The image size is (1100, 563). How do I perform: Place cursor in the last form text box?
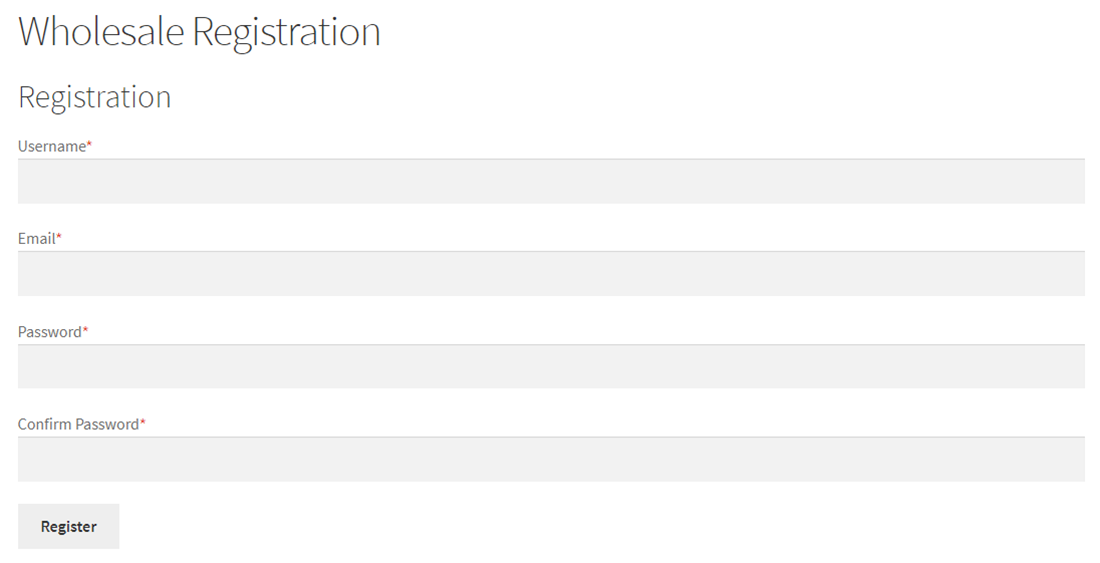(x=551, y=459)
